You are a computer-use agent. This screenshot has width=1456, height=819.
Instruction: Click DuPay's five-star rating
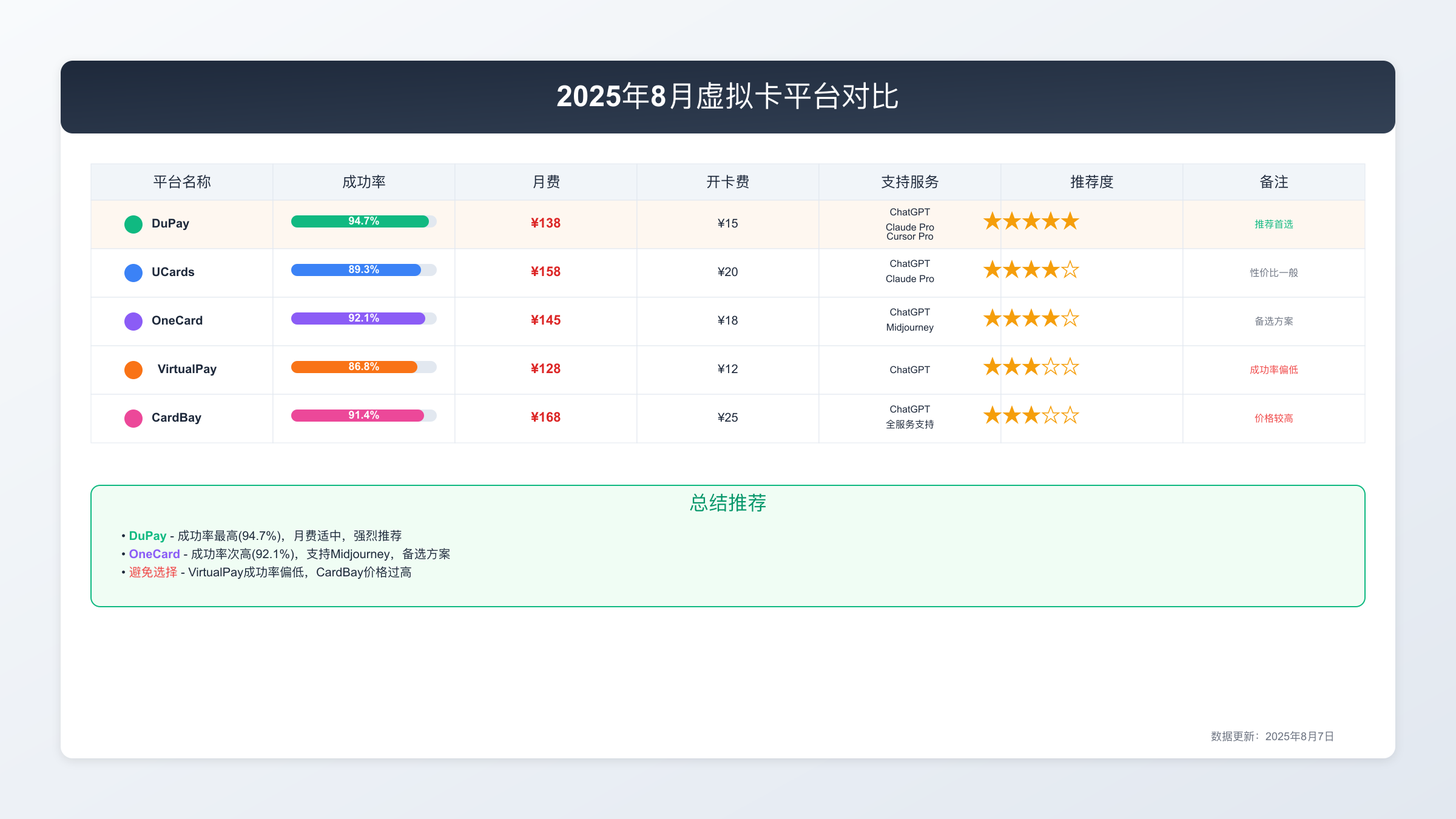1031,221
